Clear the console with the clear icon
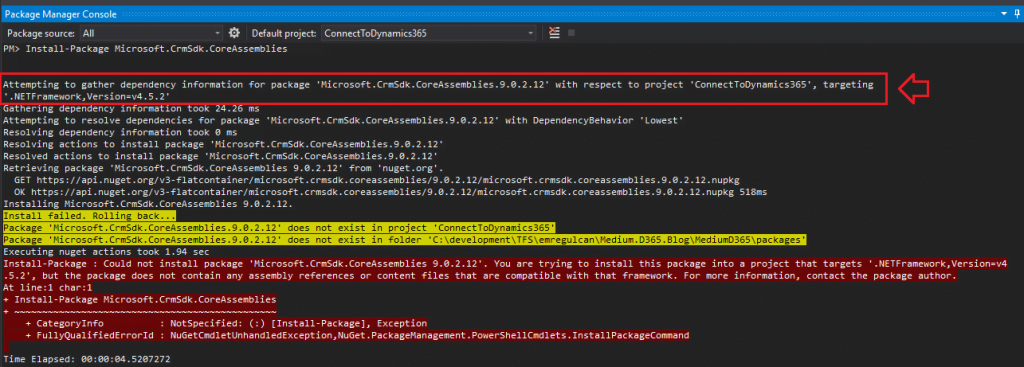The image size is (1024, 367). click(554, 33)
